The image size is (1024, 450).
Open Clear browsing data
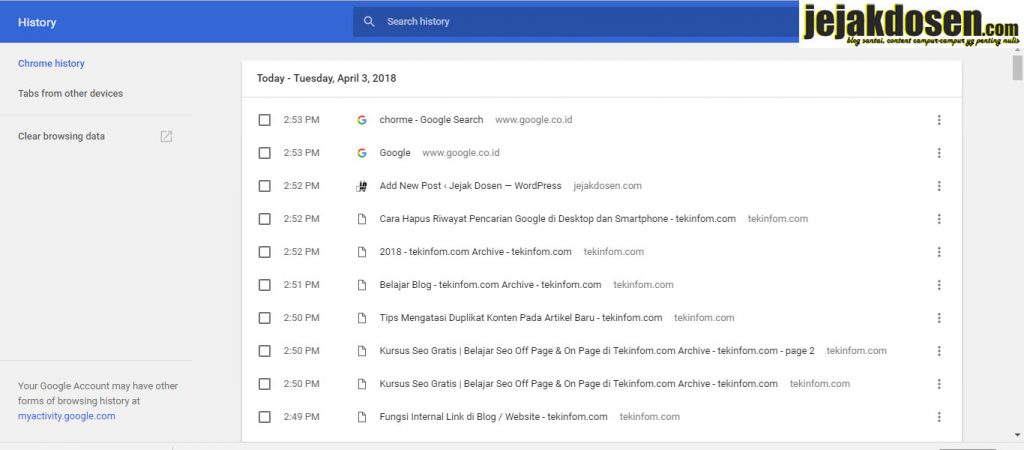tap(61, 137)
